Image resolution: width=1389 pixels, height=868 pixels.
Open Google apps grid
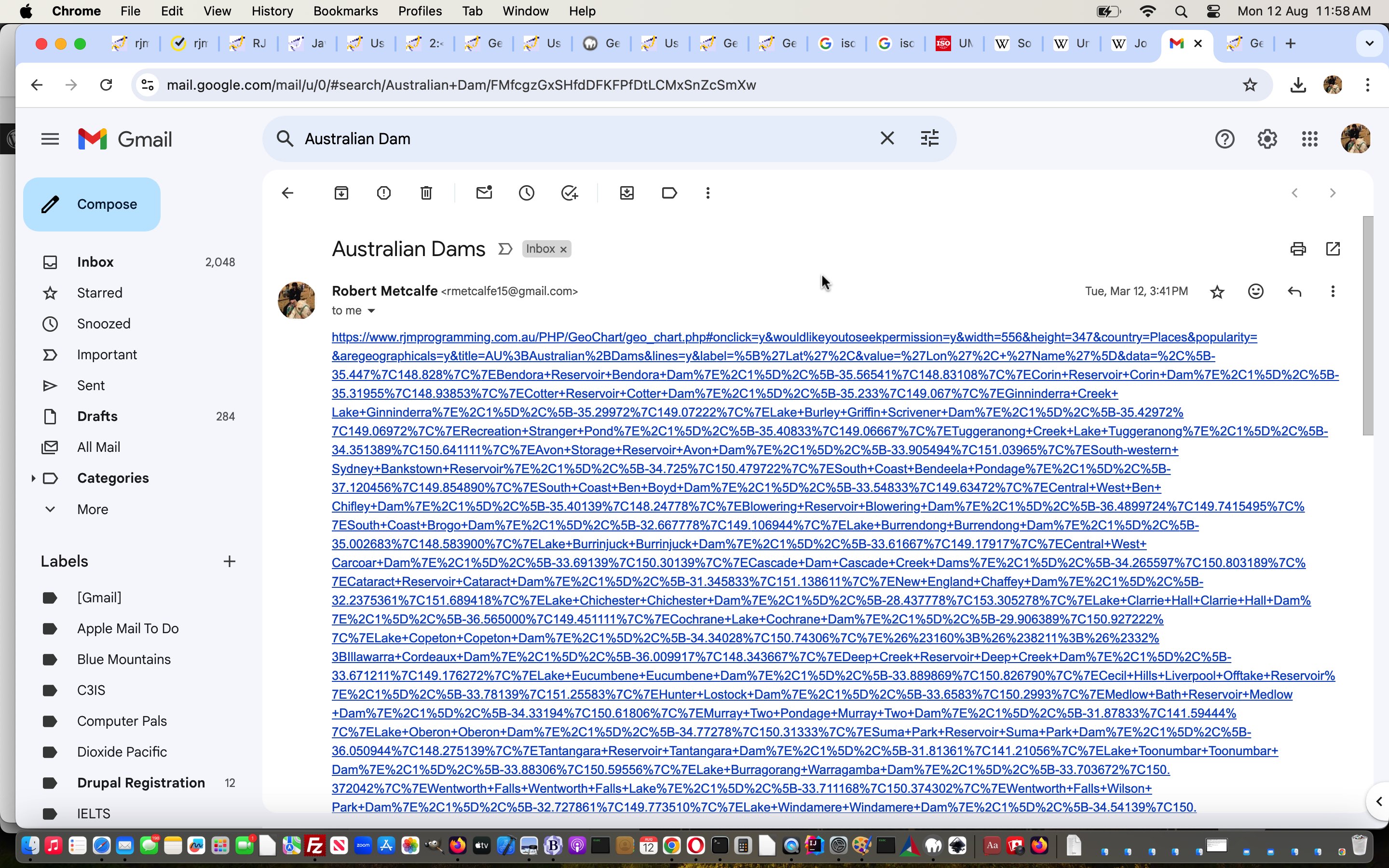click(1310, 139)
